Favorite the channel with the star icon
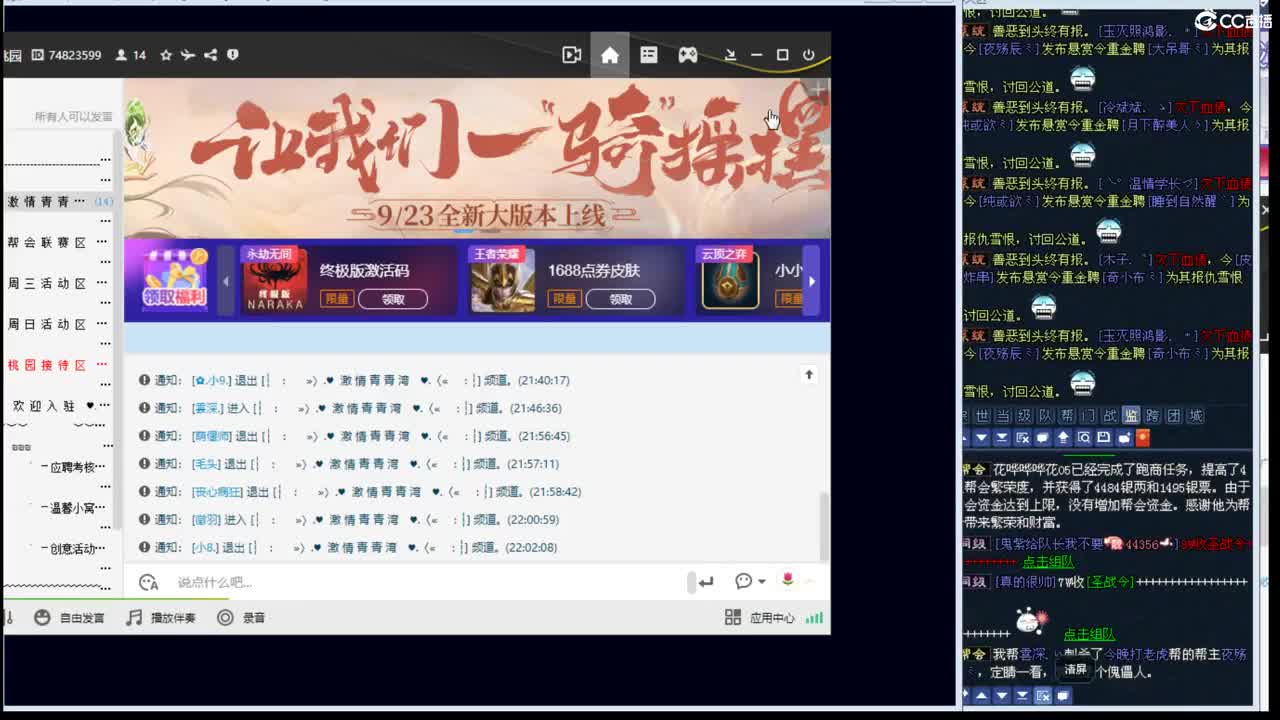Image resolution: width=1280 pixels, height=720 pixels. pos(166,55)
